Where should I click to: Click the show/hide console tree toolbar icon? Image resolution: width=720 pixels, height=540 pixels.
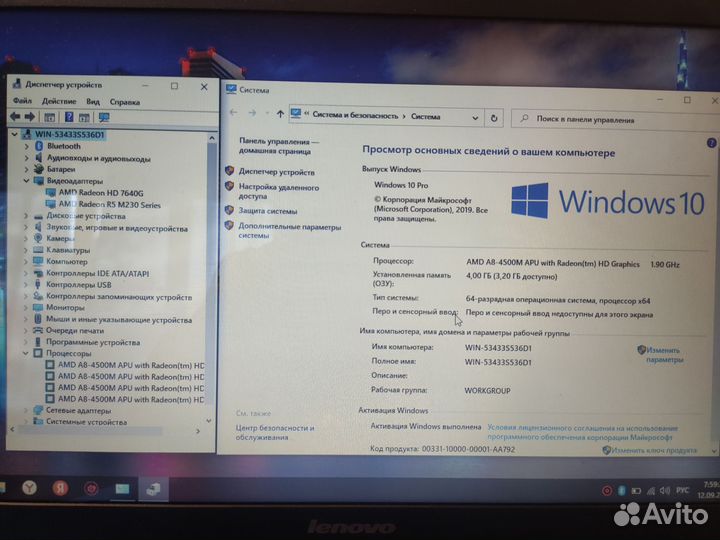[x=50, y=117]
